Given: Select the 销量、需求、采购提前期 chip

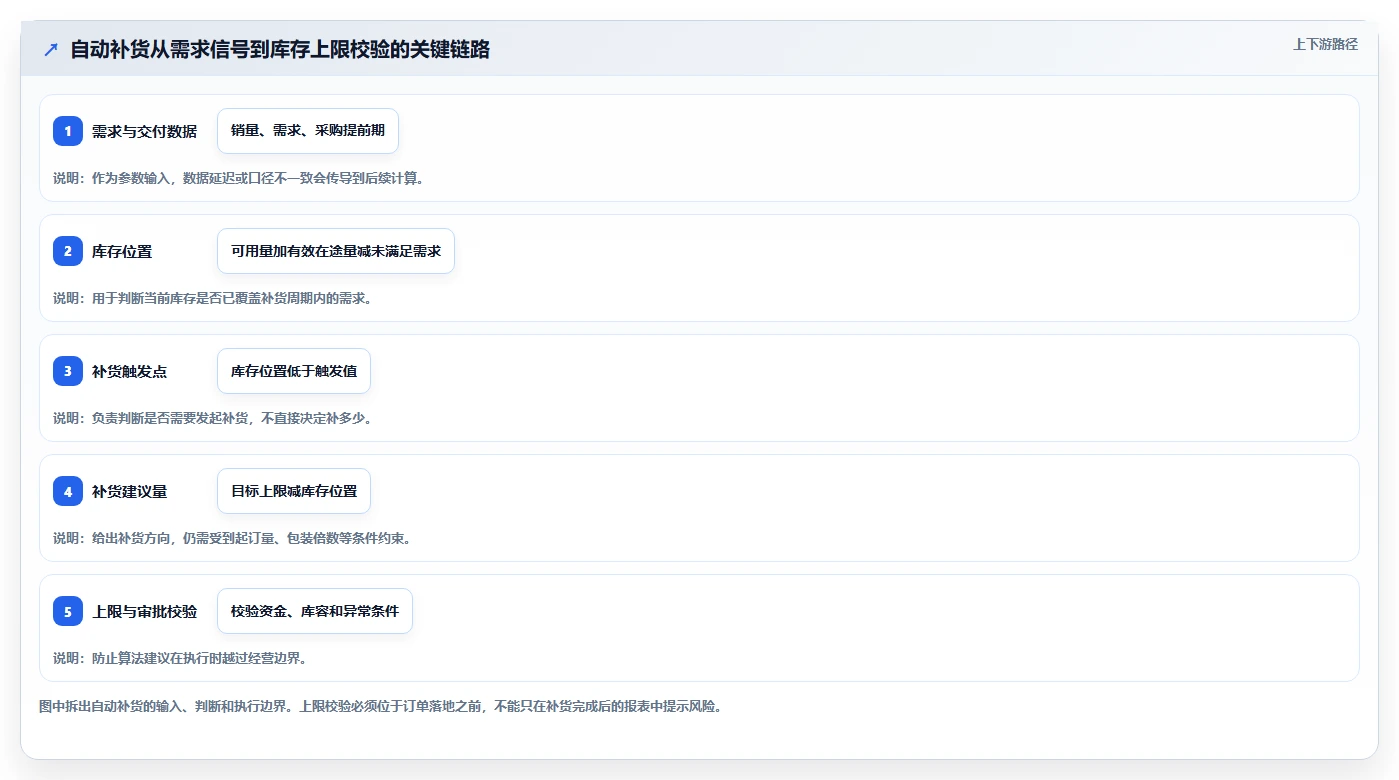Looking at the screenshot, I should [x=308, y=131].
